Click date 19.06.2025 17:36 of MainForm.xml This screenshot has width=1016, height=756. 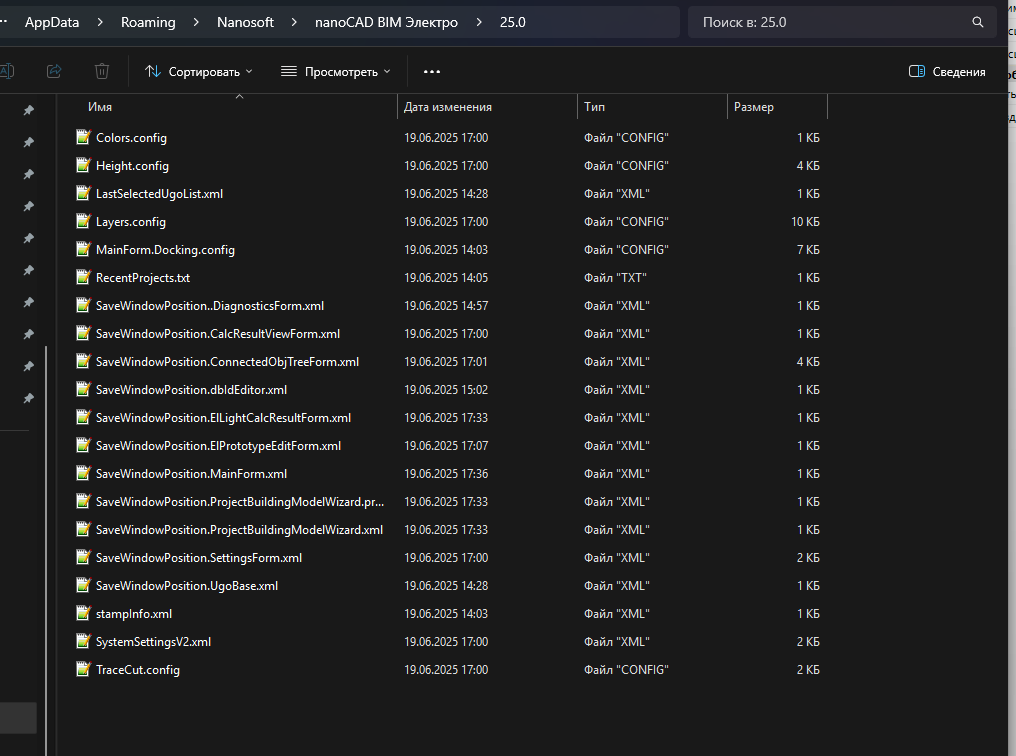(x=446, y=474)
